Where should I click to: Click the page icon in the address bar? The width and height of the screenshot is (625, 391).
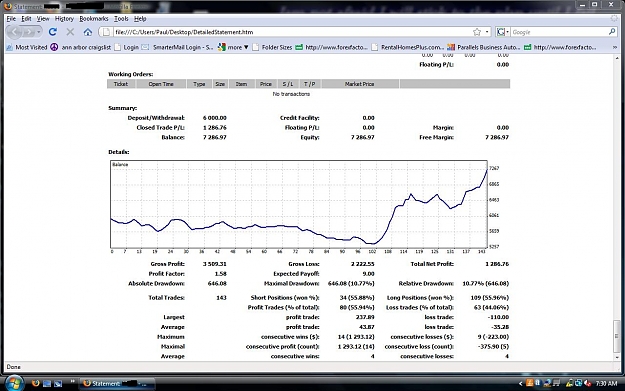pos(106,32)
